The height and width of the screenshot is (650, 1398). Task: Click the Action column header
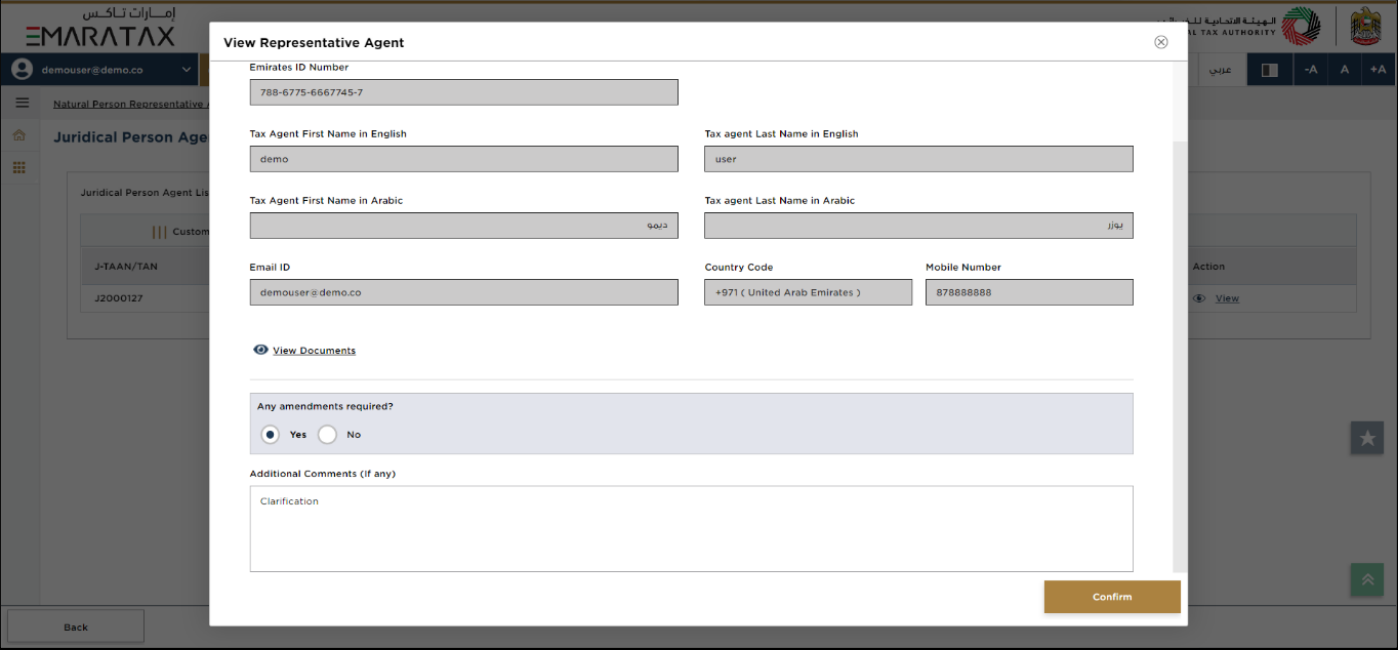tap(1208, 267)
